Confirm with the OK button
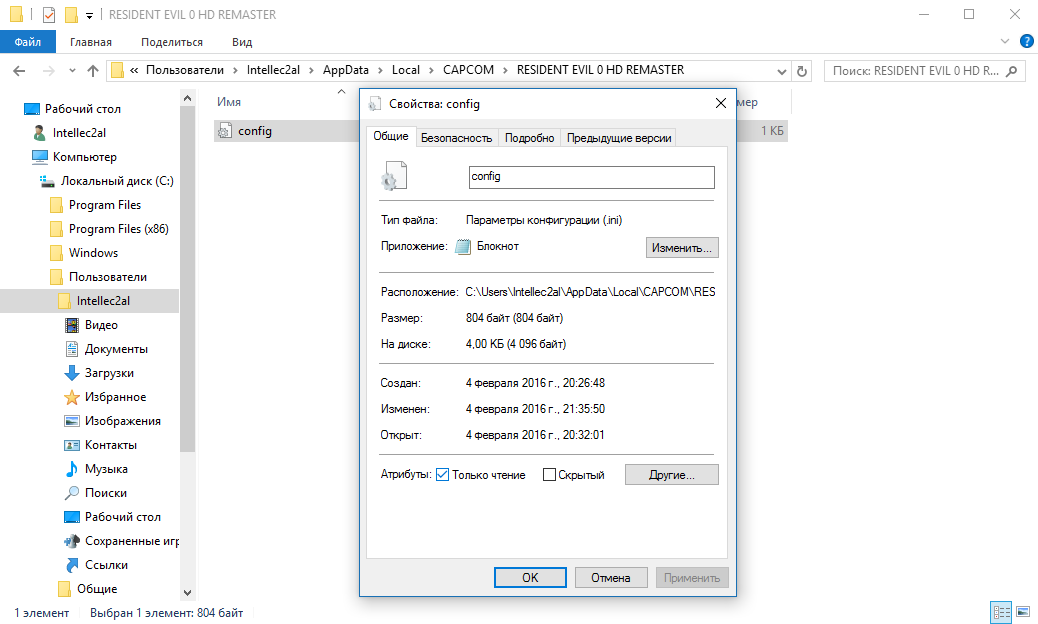1038x624 pixels. tap(530, 577)
